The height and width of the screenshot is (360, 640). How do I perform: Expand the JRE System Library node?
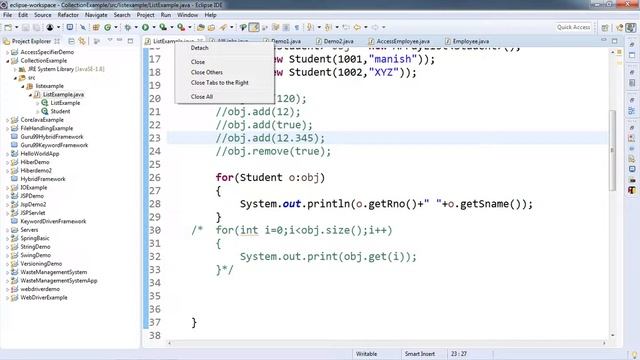(x=15, y=69)
